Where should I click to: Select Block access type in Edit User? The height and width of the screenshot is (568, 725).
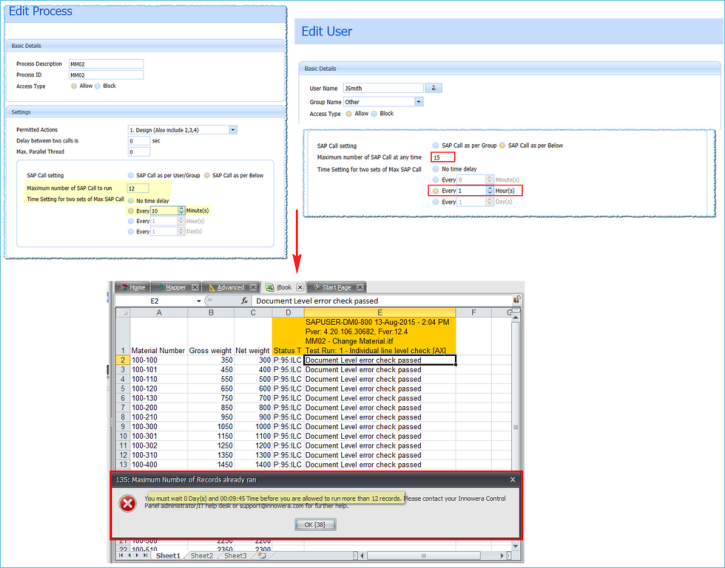[374, 114]
